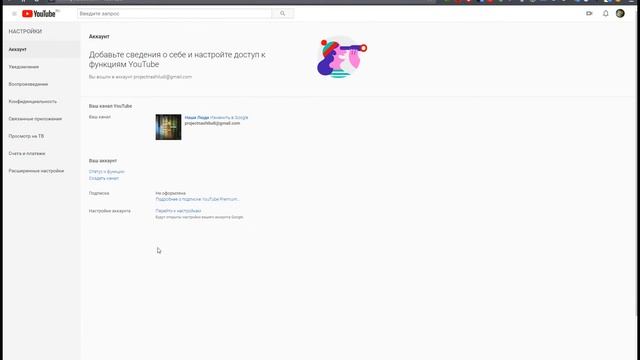Click the search magnifier button

point(282,13)
